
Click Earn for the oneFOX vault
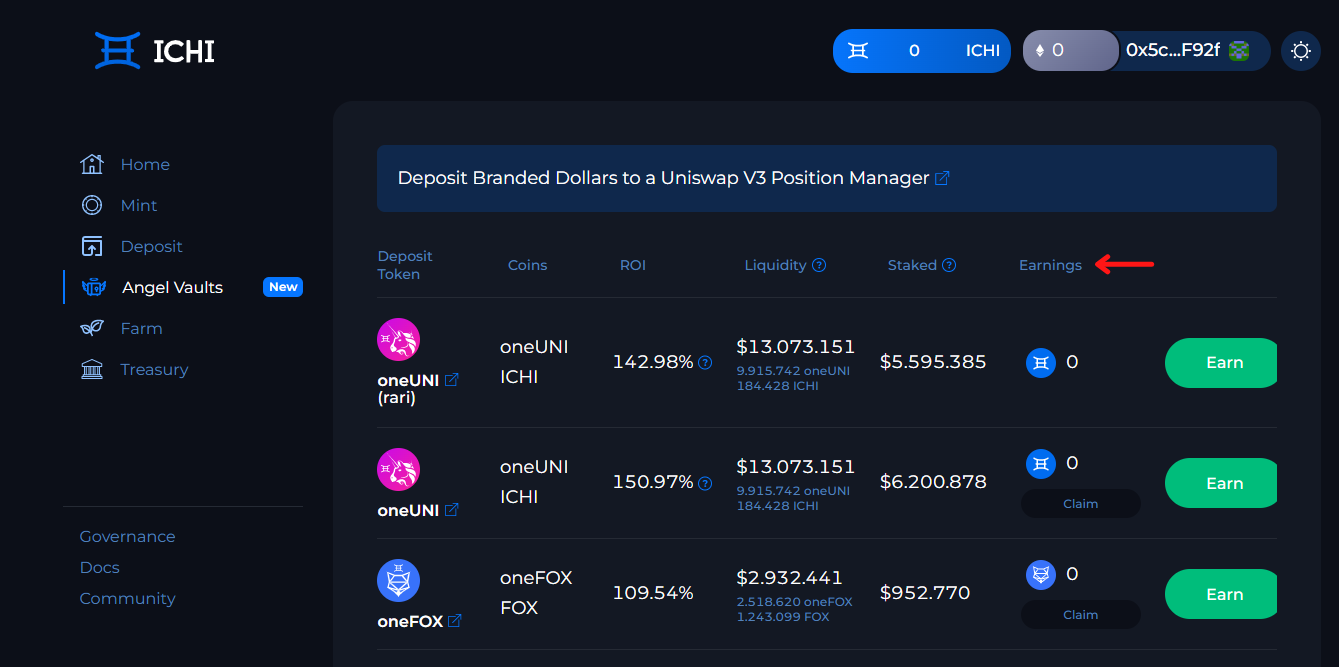pos(1221,595)
